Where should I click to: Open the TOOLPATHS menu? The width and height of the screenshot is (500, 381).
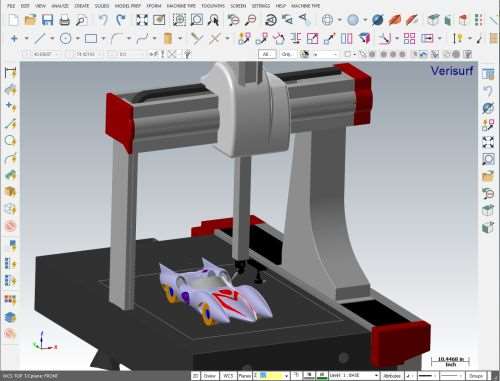[x=213, y=6]
